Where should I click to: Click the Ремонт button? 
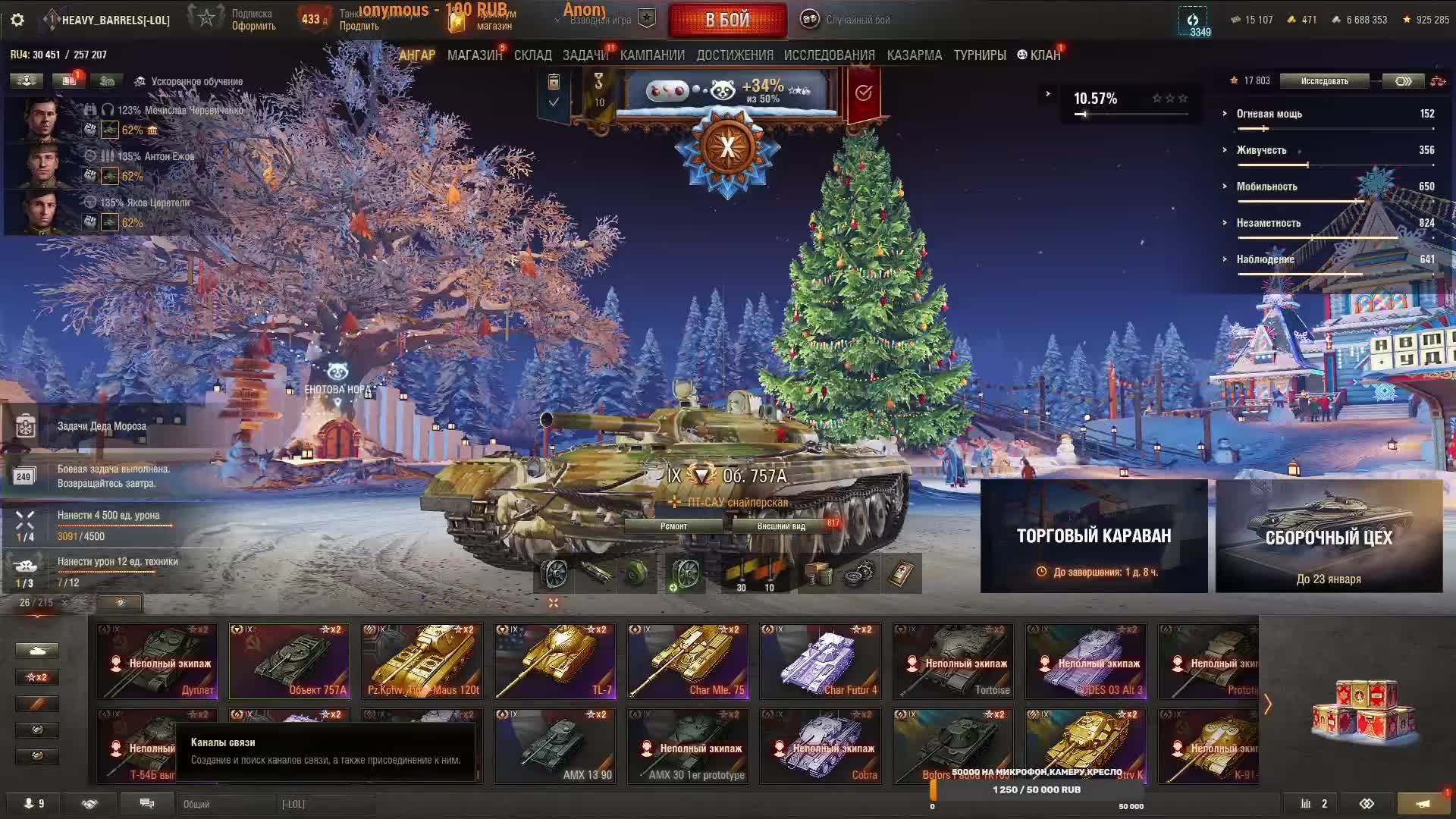click(x=673, y=526)
